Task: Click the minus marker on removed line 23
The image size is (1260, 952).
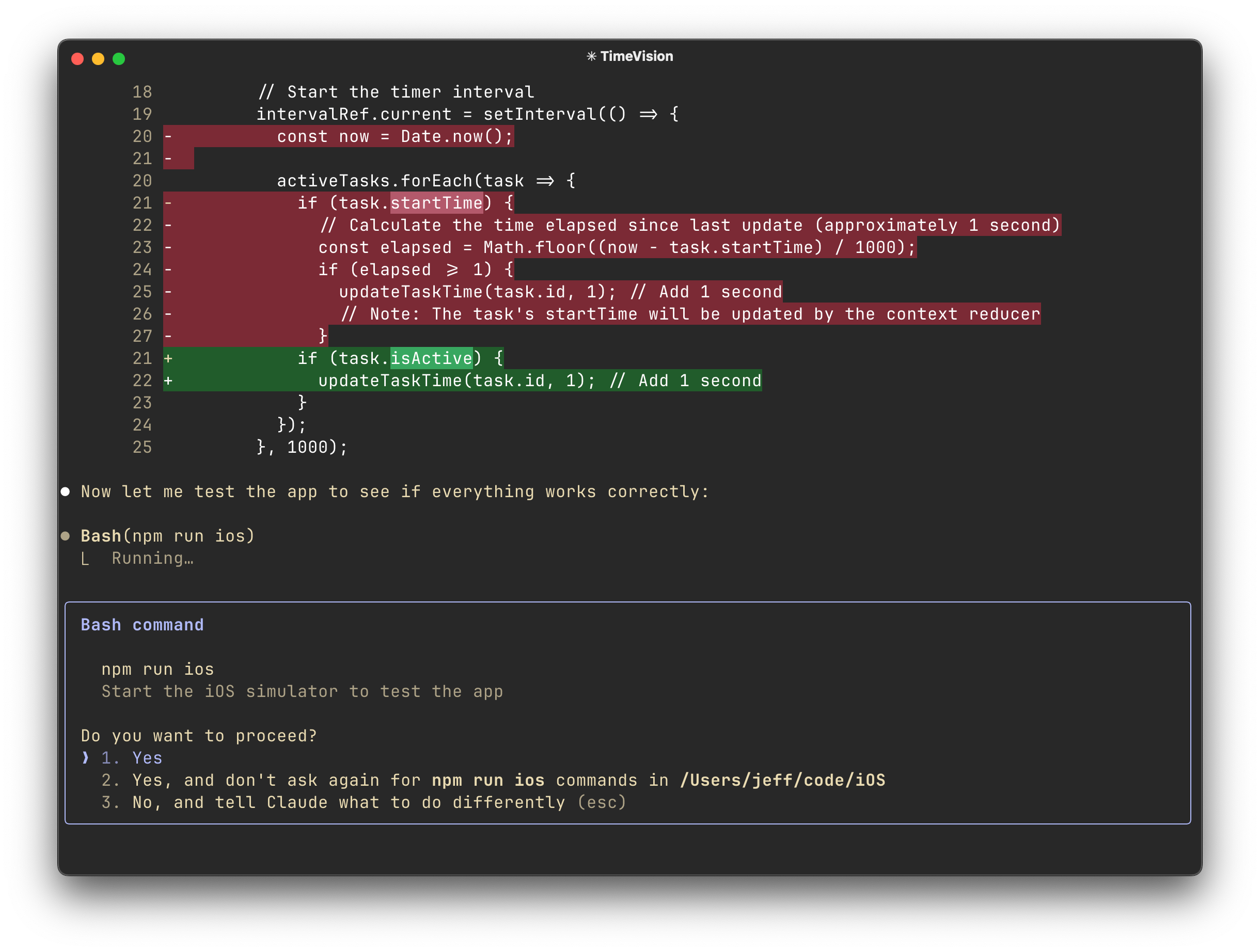Action: [x=169, y=247]
